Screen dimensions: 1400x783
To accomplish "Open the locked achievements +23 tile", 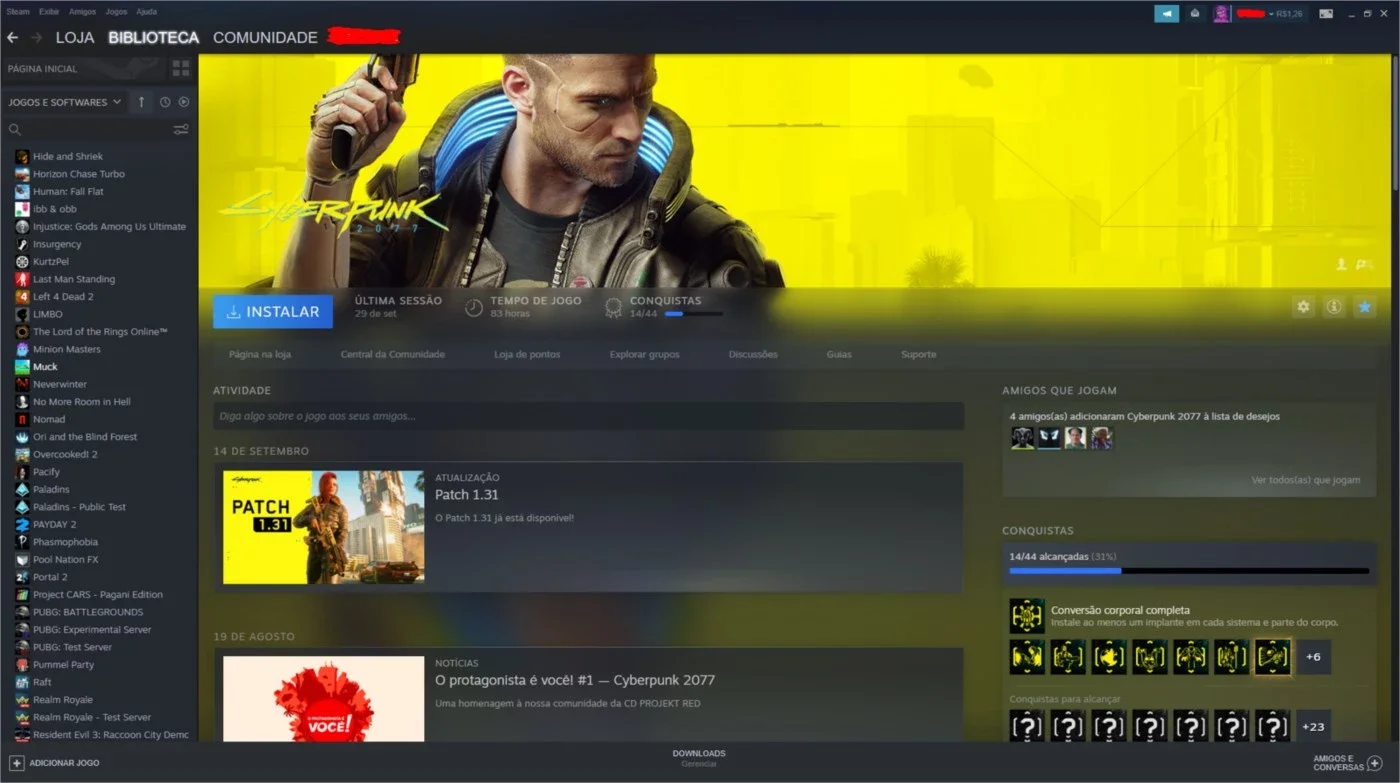I will point(1313,727).
